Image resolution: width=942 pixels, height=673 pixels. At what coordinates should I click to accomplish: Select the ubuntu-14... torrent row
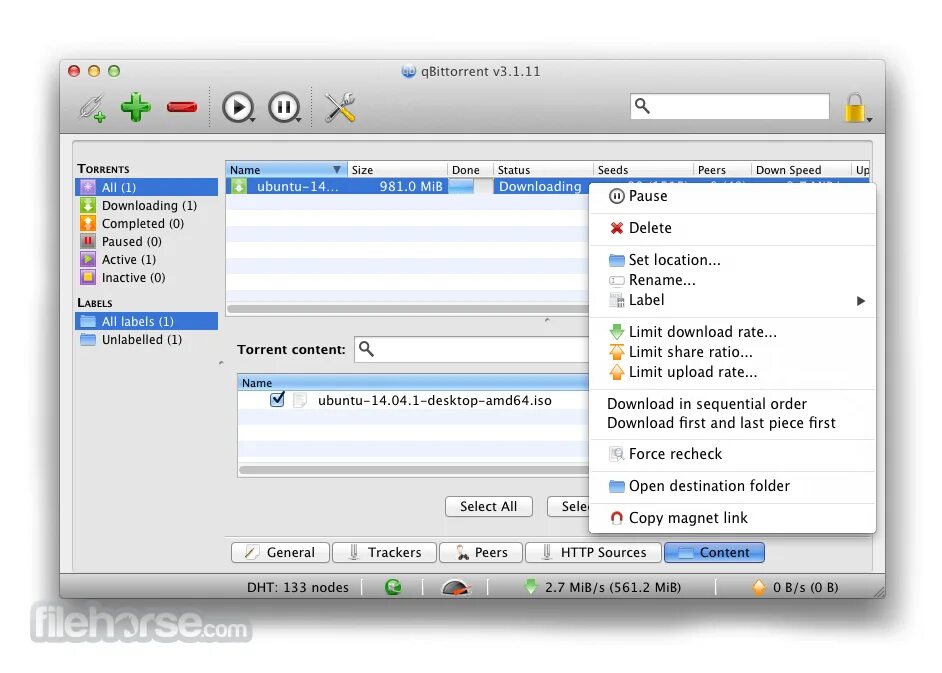coord(407,186)
